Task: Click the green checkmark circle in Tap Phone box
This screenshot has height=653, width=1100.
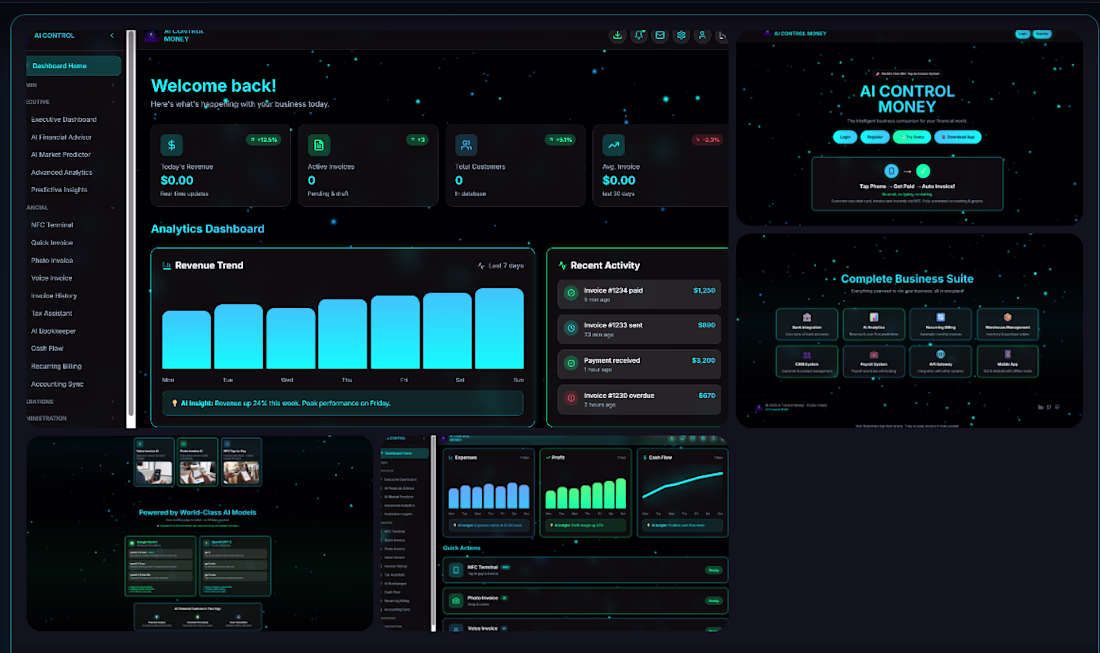Action: click(923, 170)
